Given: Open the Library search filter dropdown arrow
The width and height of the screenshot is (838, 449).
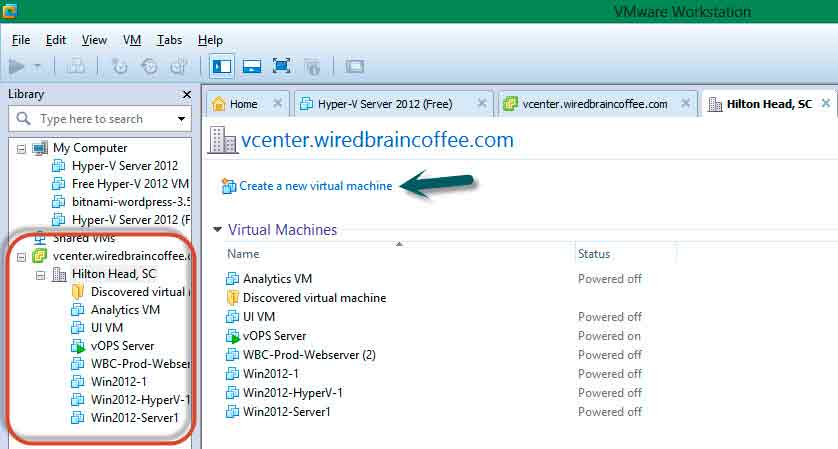Looking at the screenshot, I should [181, 119].
